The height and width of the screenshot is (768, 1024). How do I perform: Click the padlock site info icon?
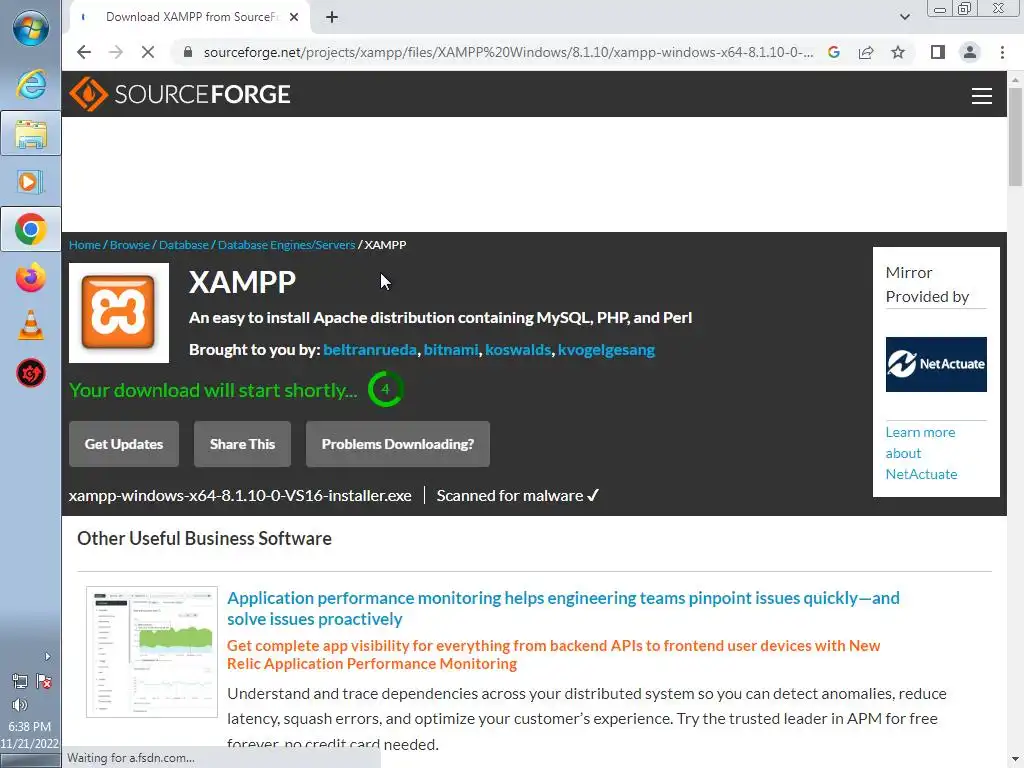point(187,52)
